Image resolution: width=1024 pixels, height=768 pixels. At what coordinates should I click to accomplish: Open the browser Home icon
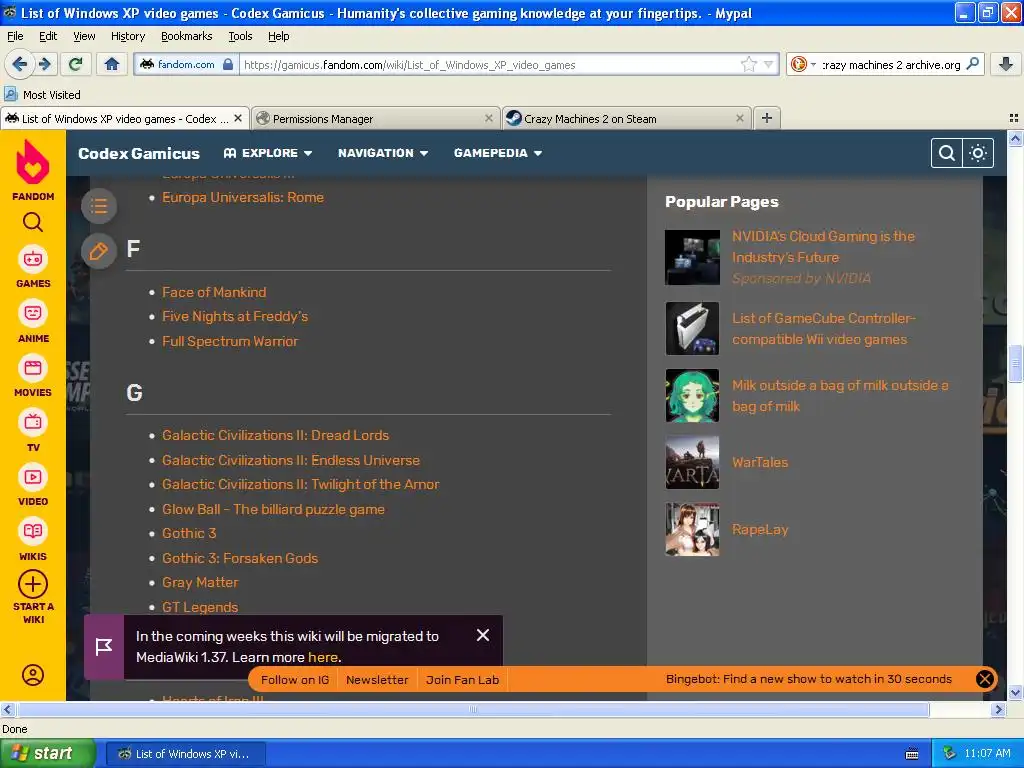[112, 64]
